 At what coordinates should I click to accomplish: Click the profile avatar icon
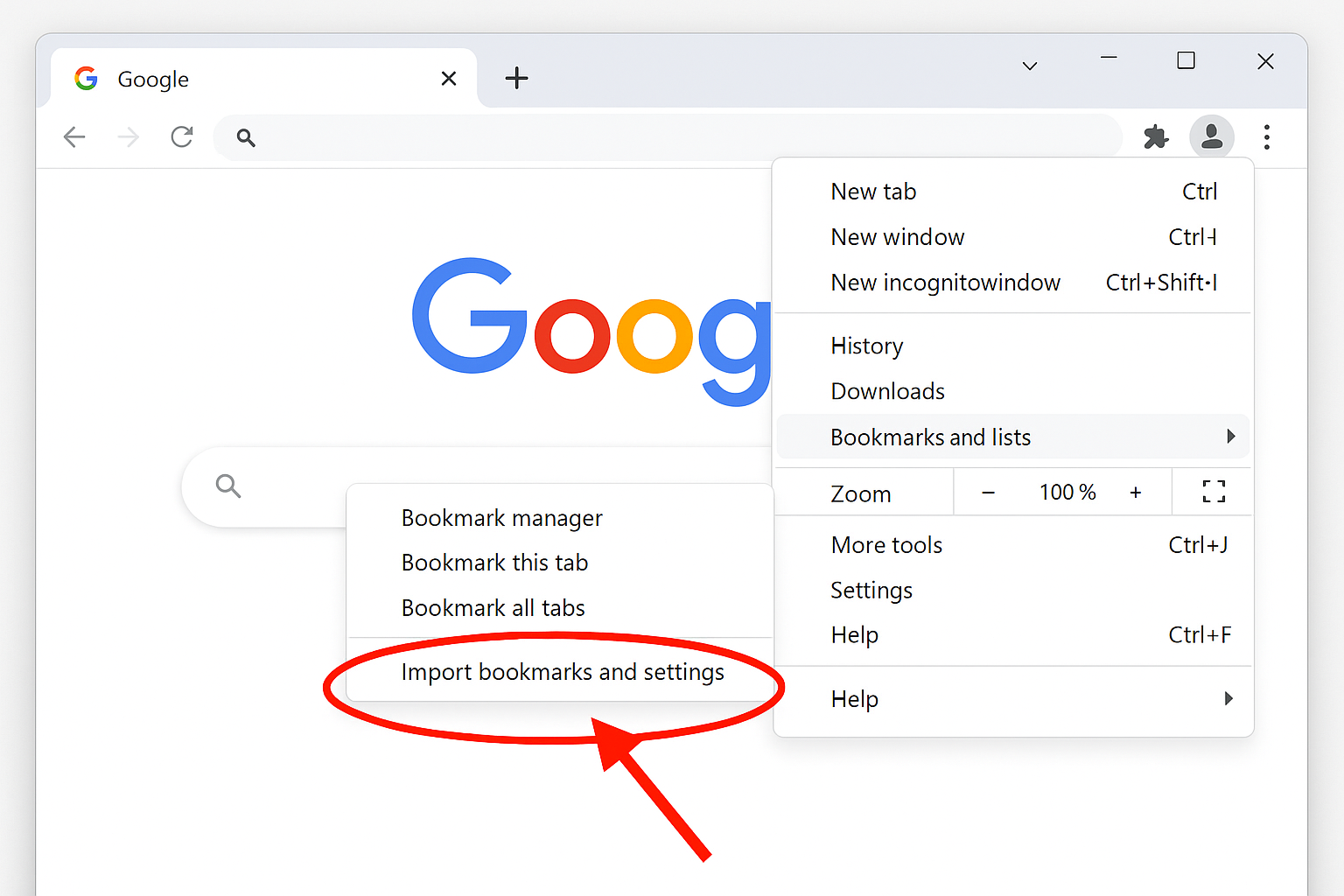pyautogui.click(x=1212, y=136)
